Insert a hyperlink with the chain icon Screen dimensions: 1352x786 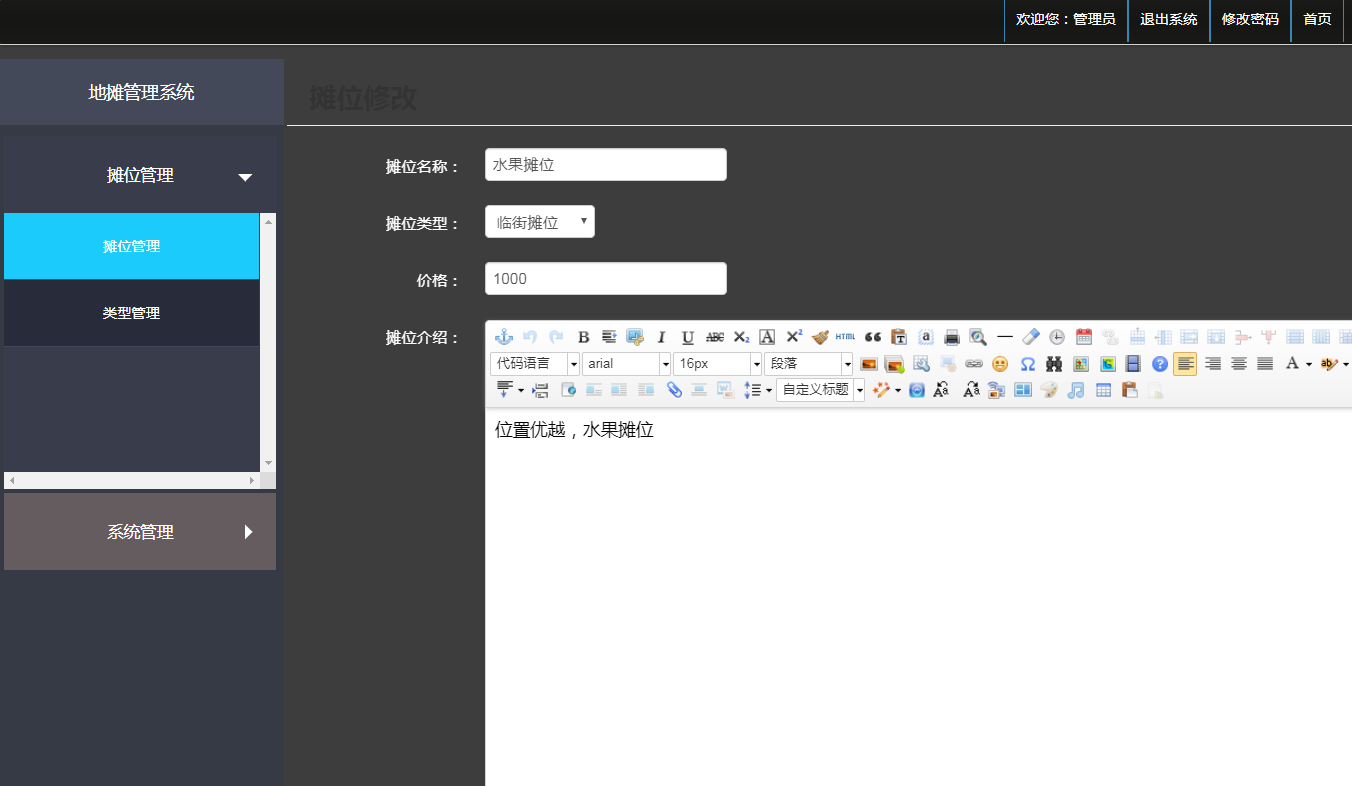click(x=974, y=364)
